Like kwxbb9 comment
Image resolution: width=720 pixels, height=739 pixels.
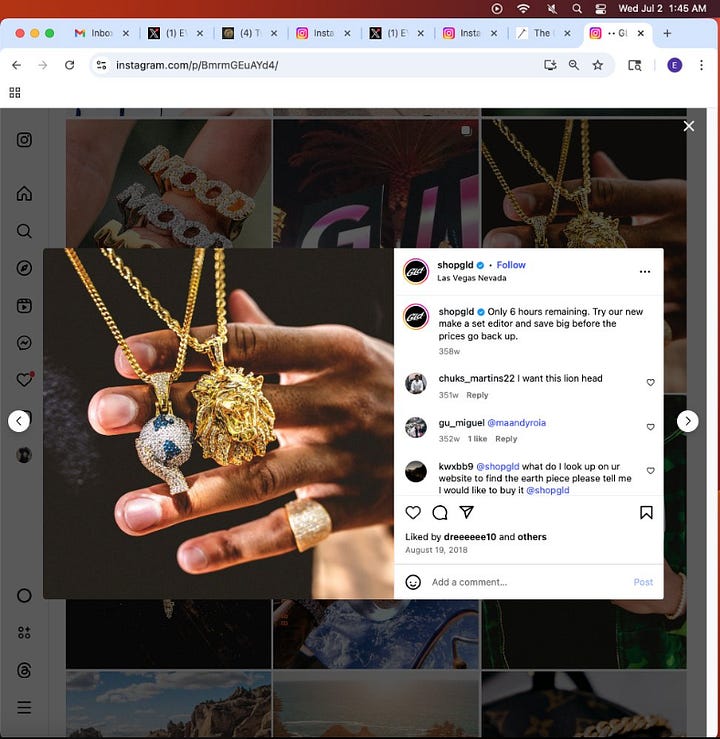pyautogui.click(x=650, y=470)
